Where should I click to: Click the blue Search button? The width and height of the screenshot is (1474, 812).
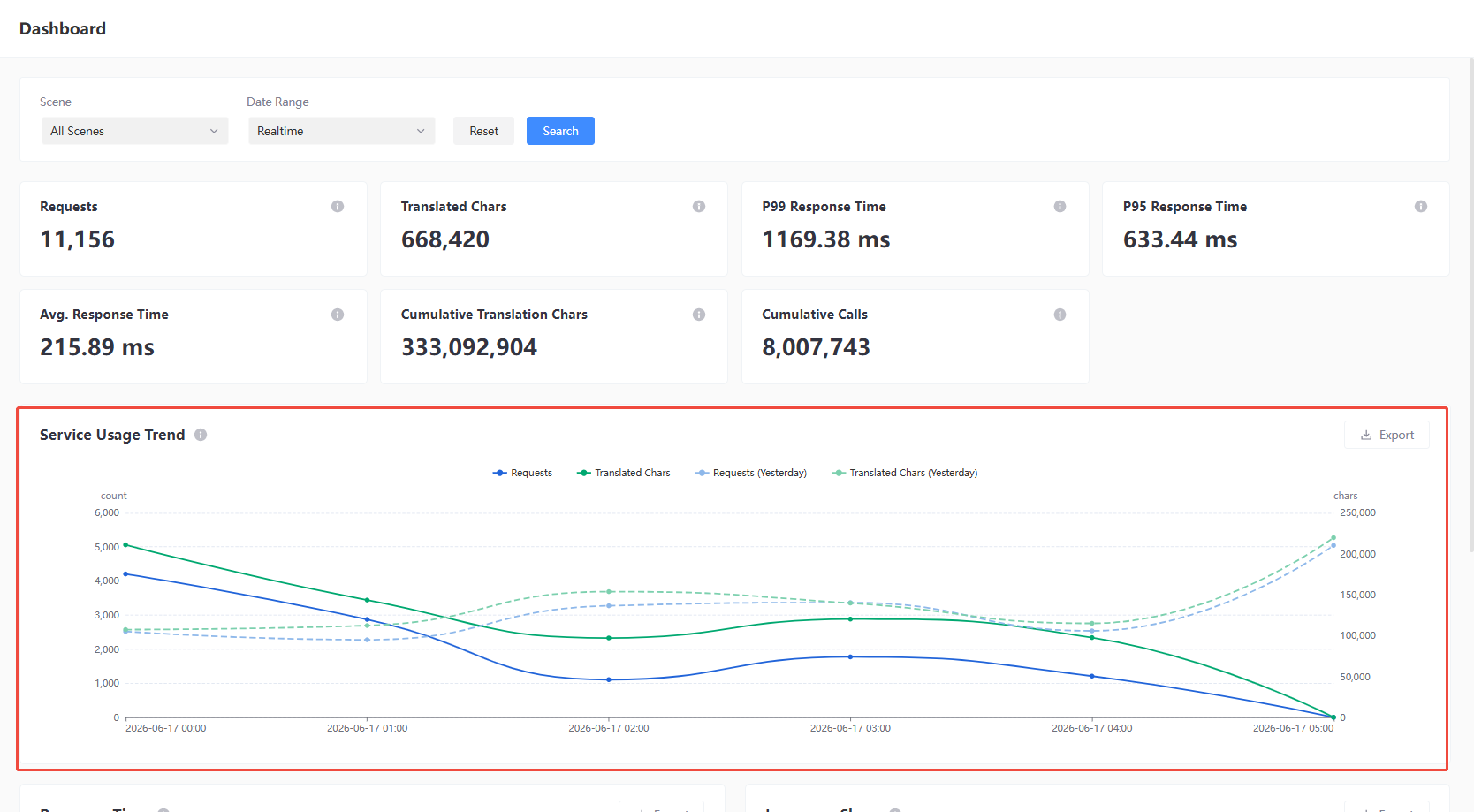tap(560, 131)
